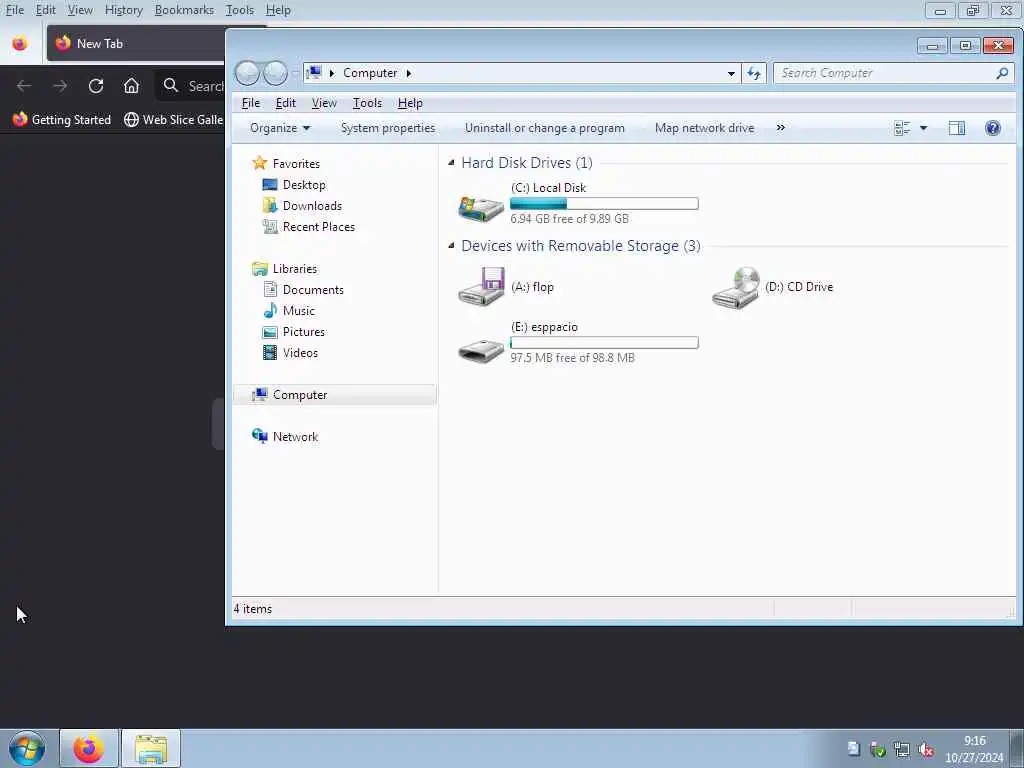The height and width of the screenshot is (768, 1024).
Task: Select the (E:) esppacio removable drive icon
Action: pyautogui.click(x=481, y=351)
